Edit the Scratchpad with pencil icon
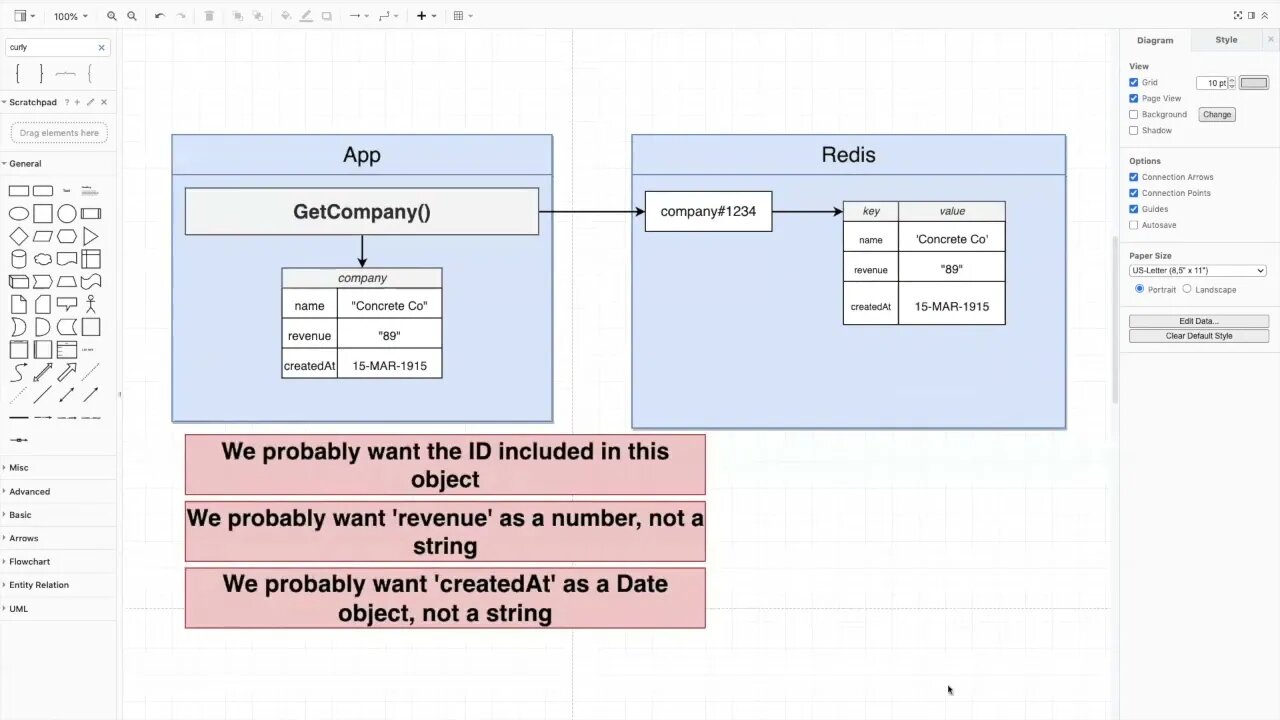 click(x=90, y=102)
